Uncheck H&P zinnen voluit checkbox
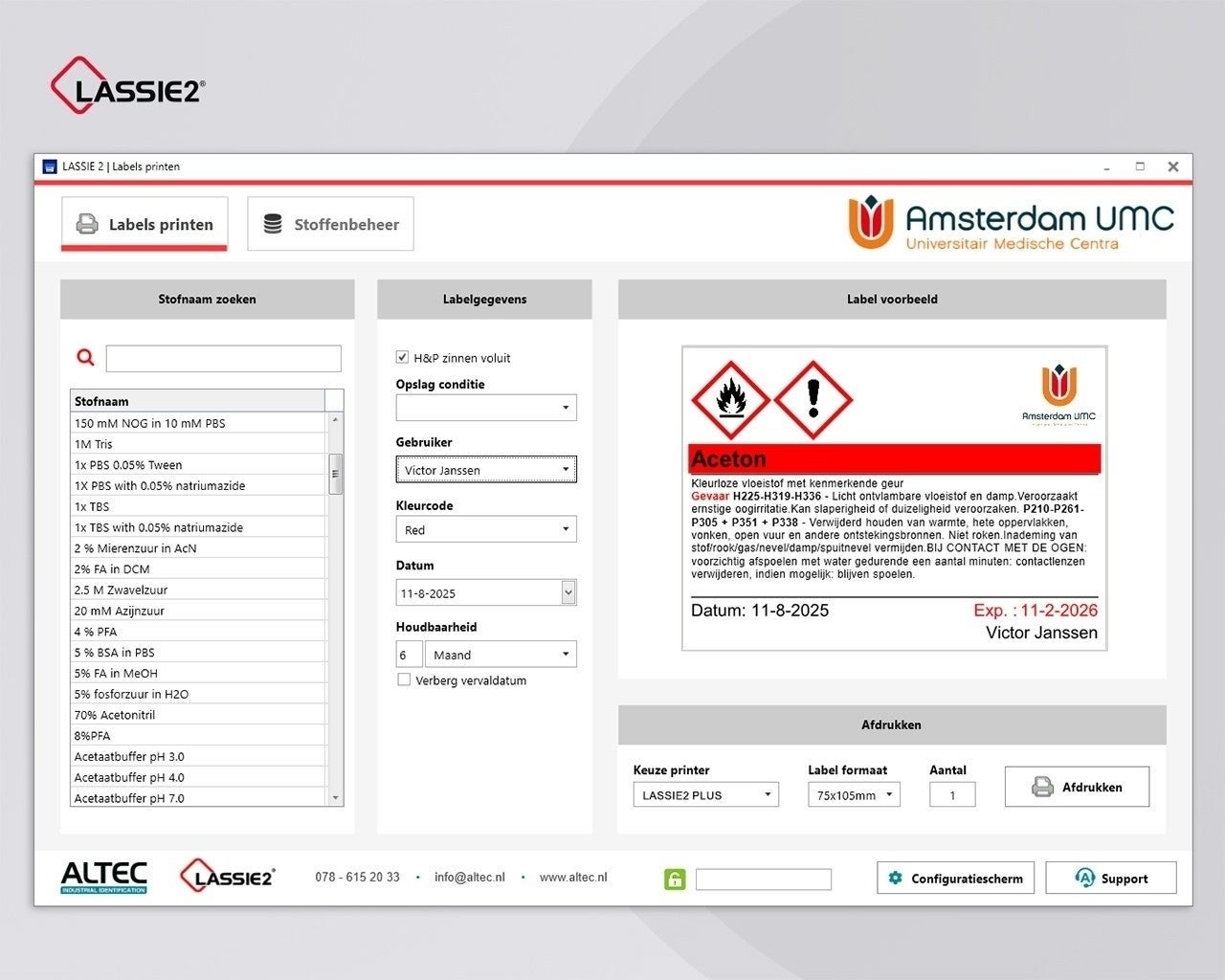The image size is (1225, 980). coord(403,357)
